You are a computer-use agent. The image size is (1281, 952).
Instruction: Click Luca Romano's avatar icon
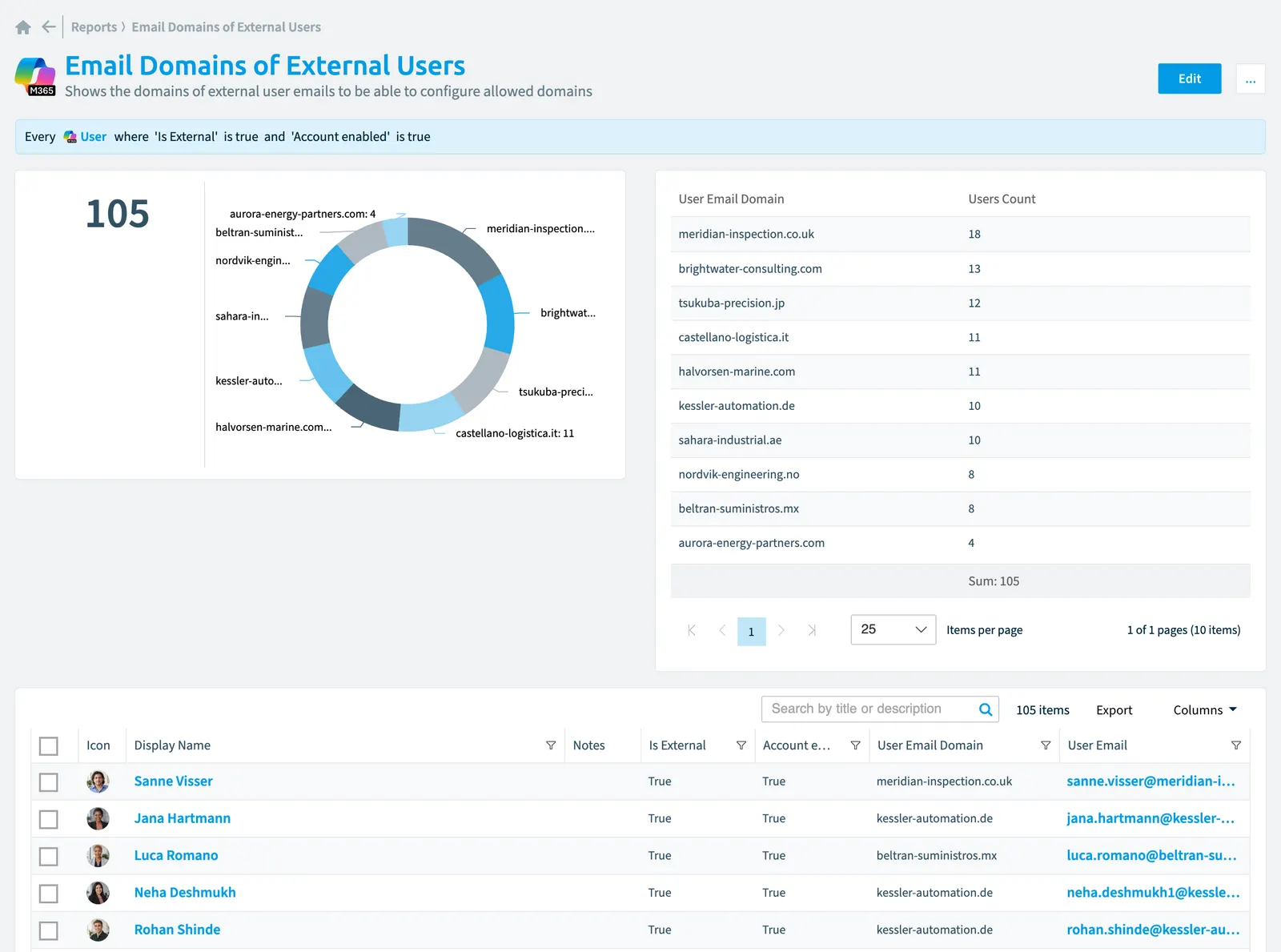98,856
